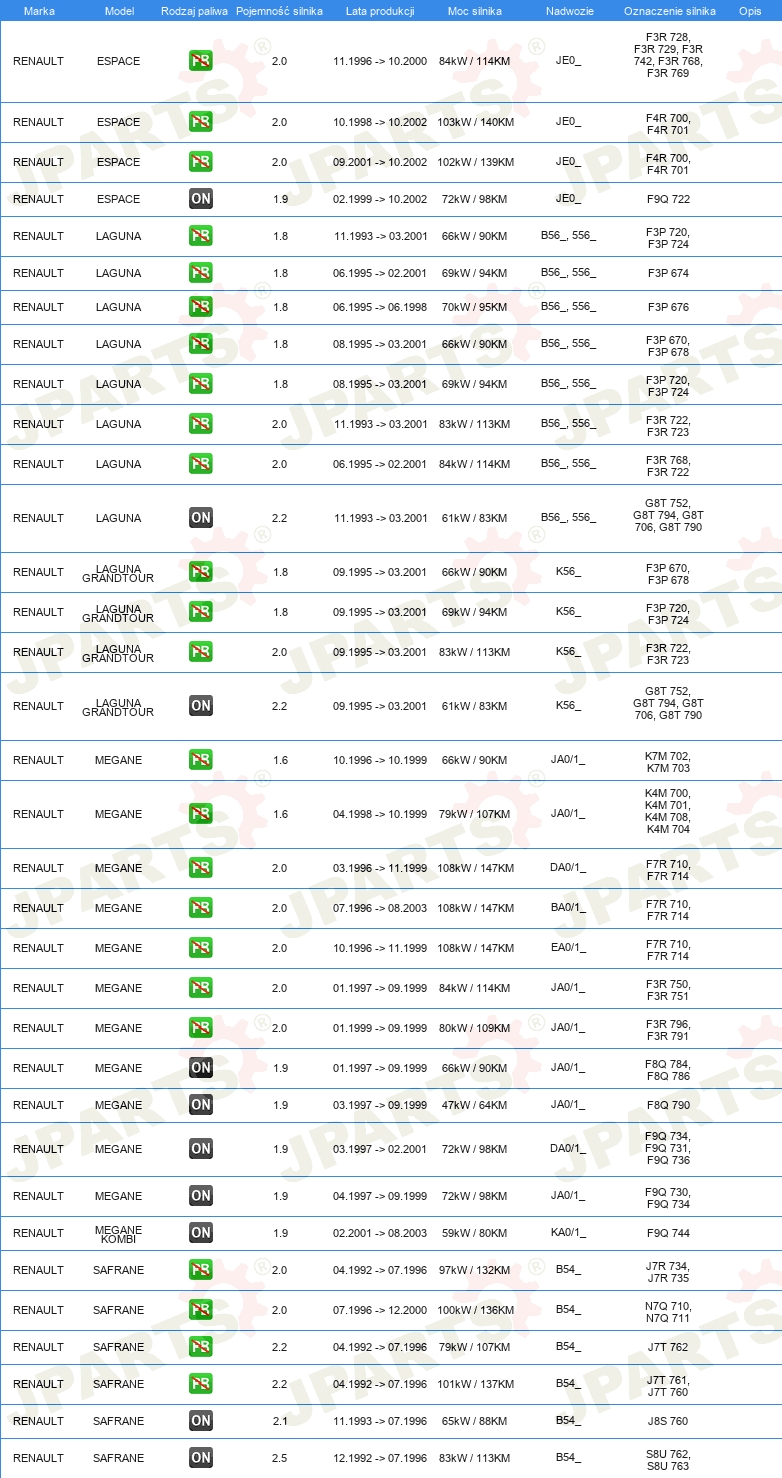Image resolution: width=782 pixels, height=1478 pixels.
Task: Click the petrol icon in Espace F3R 728 row
Action: coord(201,61)
